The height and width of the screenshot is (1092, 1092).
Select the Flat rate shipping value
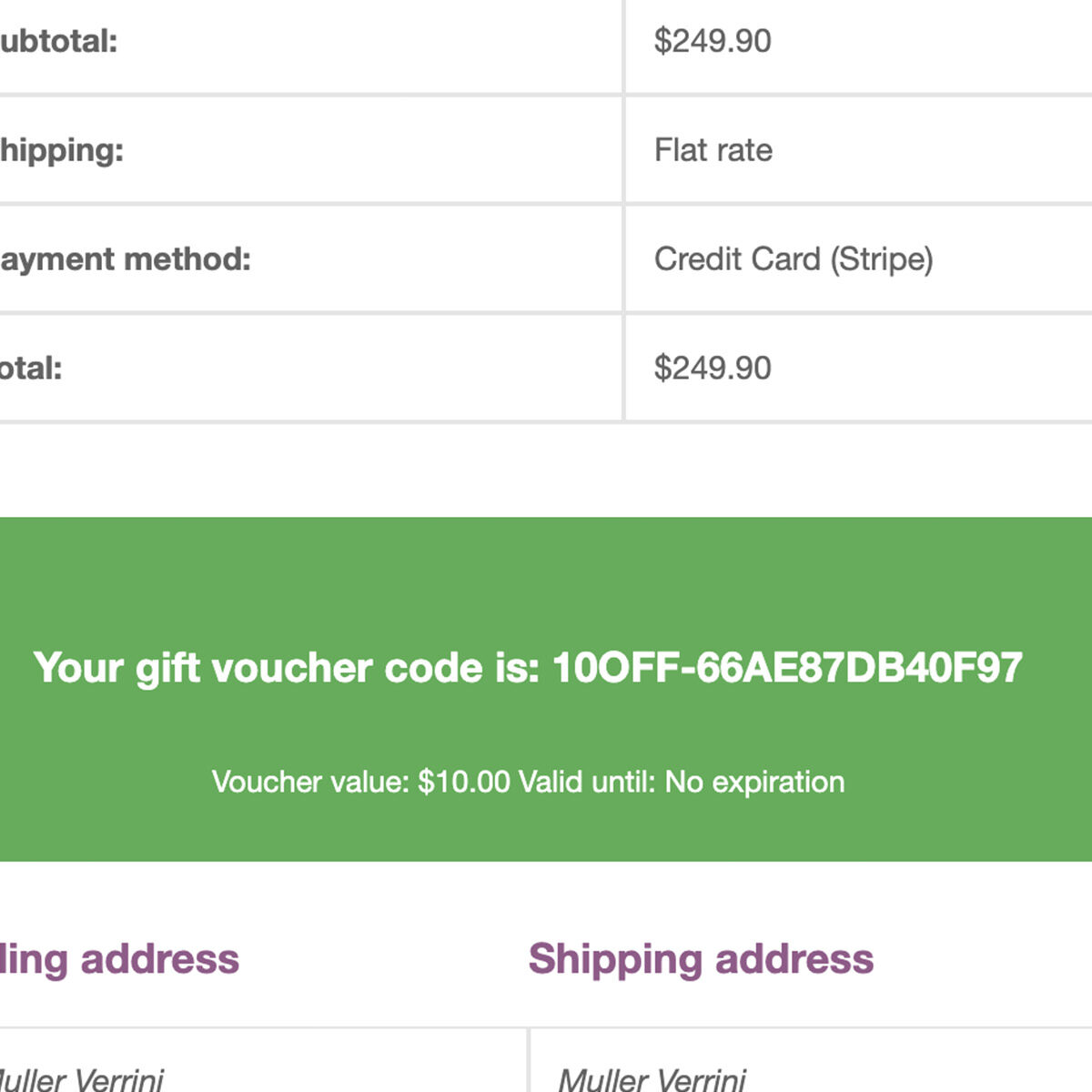[713, 150]
